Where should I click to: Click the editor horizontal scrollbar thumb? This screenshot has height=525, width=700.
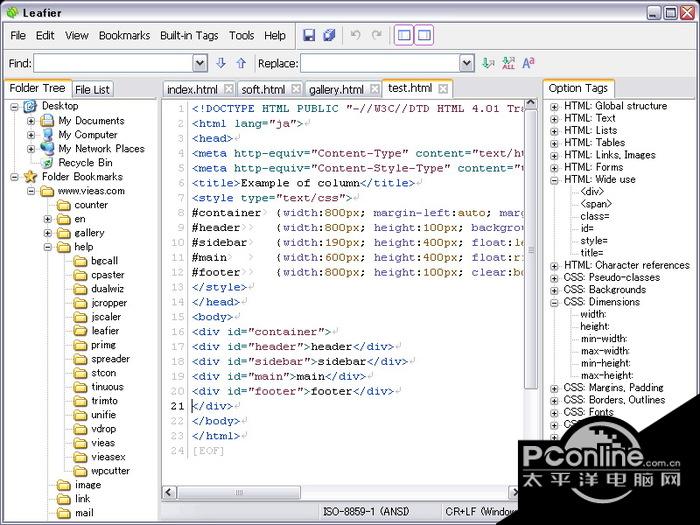(x=239, y=492)
